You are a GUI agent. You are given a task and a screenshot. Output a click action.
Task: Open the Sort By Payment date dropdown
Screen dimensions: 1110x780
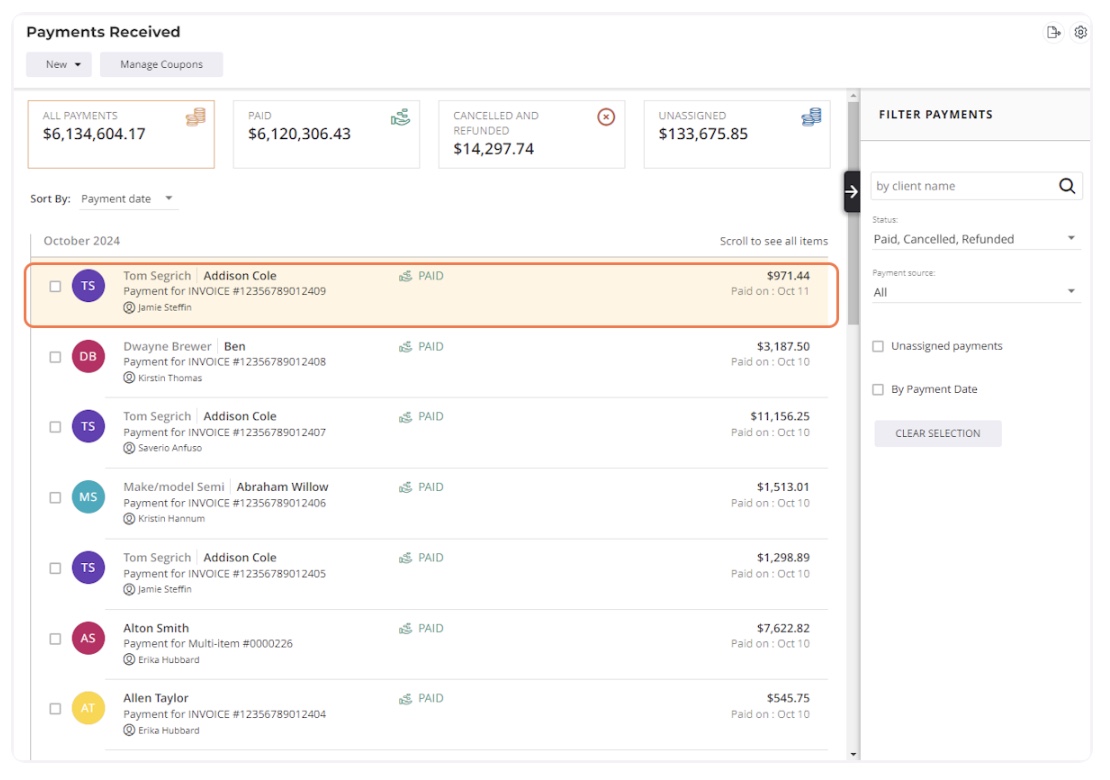pos(127,199)
